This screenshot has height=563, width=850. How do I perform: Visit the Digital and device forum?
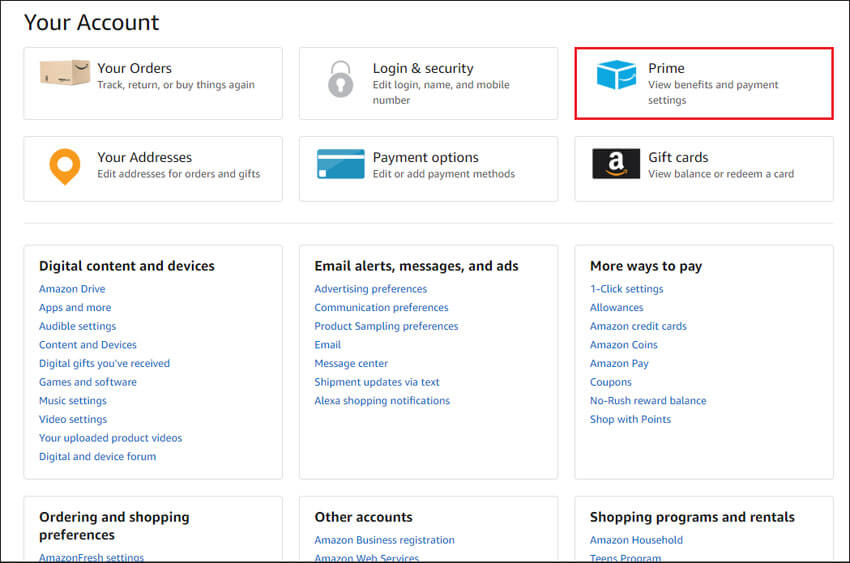pos(98,456)
